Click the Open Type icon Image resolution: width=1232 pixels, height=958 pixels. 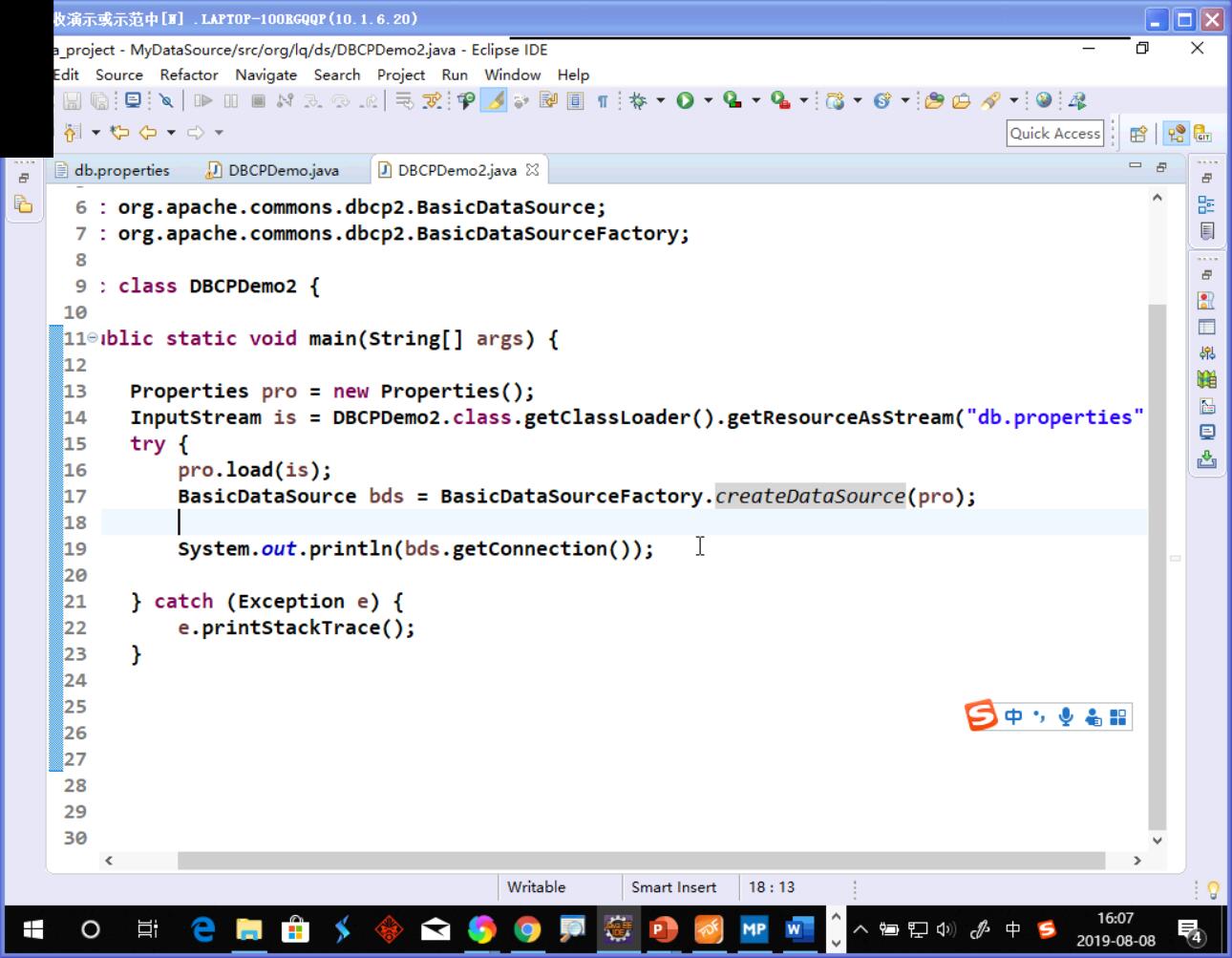[x=935, y=100]
